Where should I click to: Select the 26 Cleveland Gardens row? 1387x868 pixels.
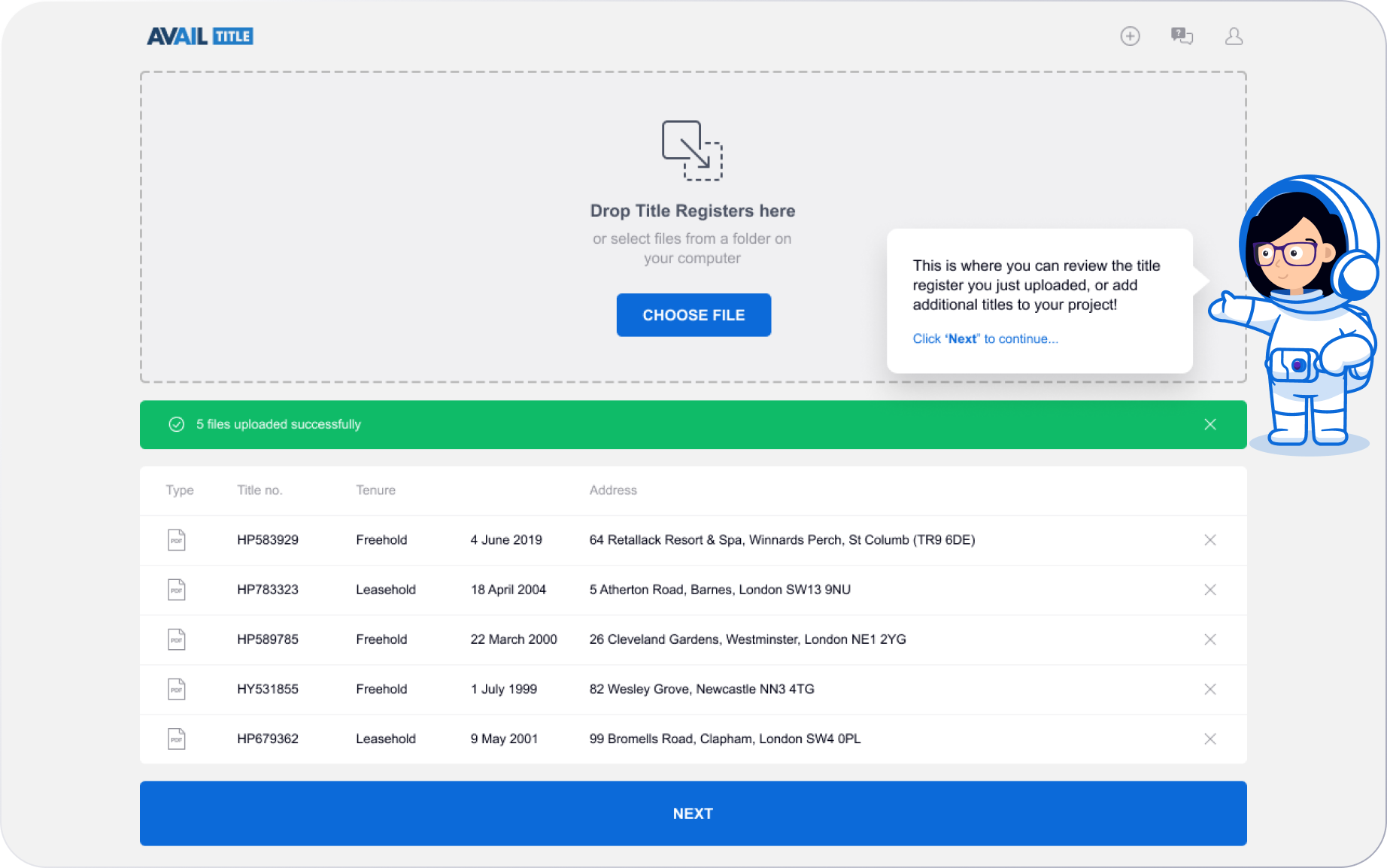point(748,639)
